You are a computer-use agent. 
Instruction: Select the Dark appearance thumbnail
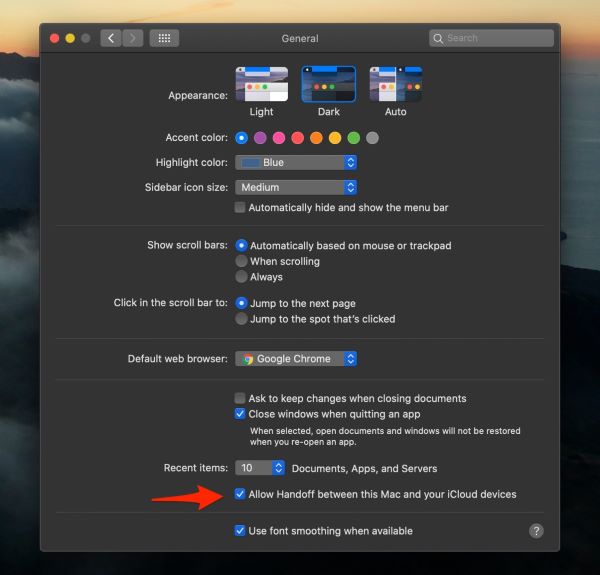coord(329,84)
